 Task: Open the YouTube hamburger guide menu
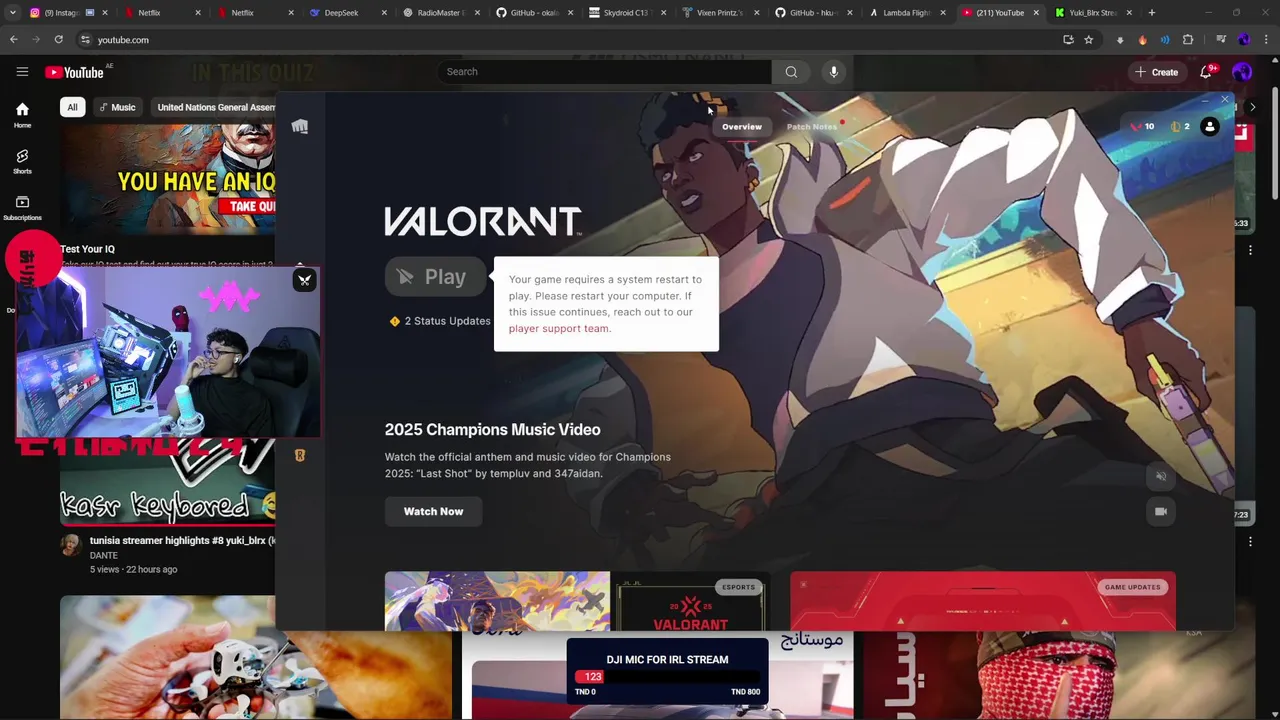click(22, 72)
